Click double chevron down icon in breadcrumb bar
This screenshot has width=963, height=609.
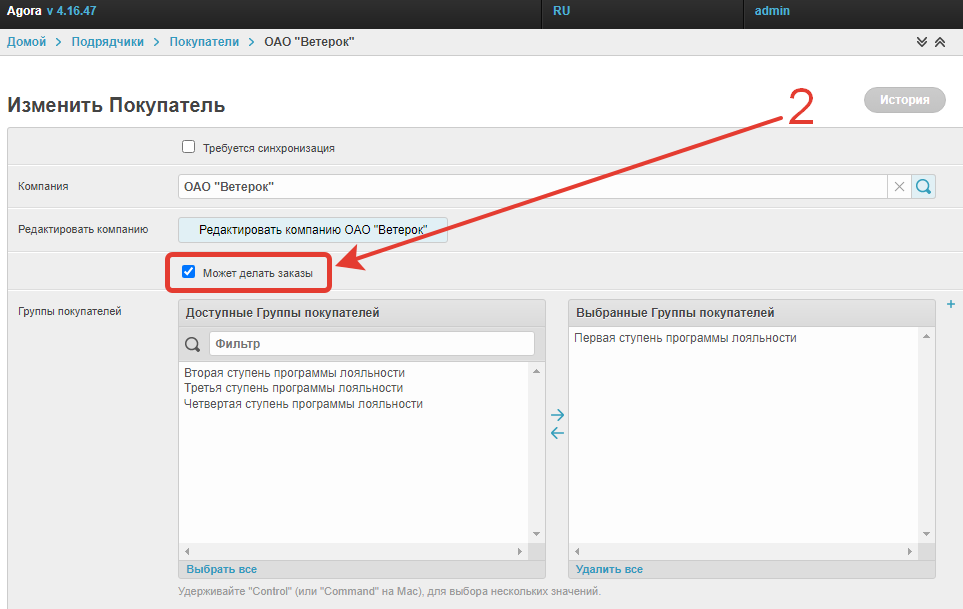pos(921,42)
